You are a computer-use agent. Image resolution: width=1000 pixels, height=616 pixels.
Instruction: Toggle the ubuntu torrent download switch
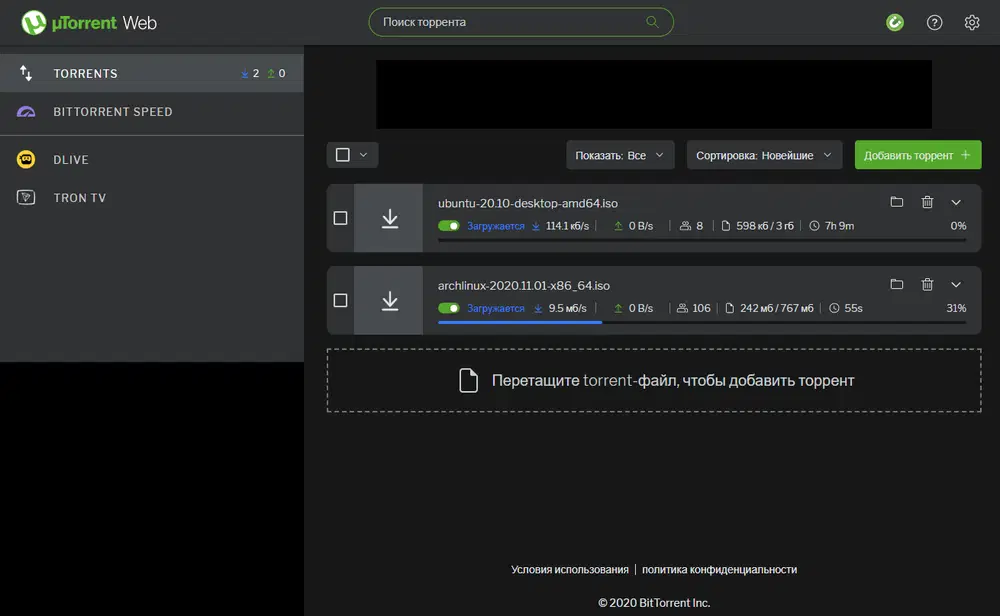coord(448,226)
